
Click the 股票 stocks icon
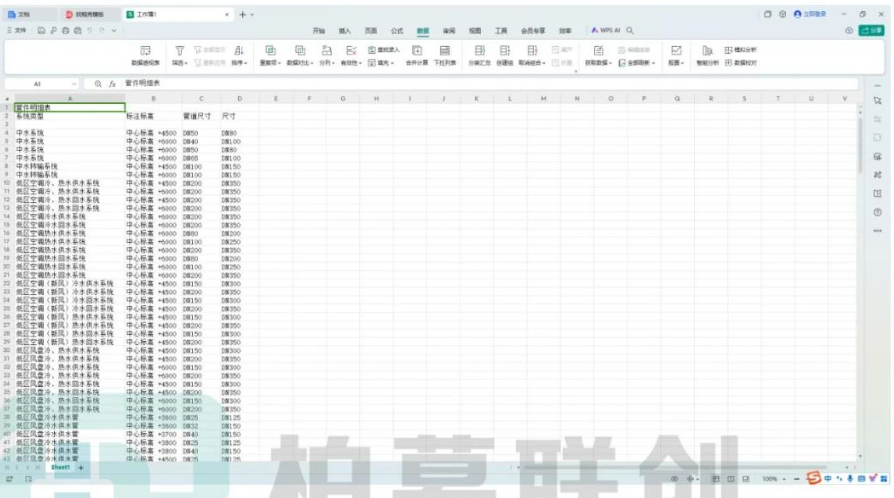(x=676, y=51)
